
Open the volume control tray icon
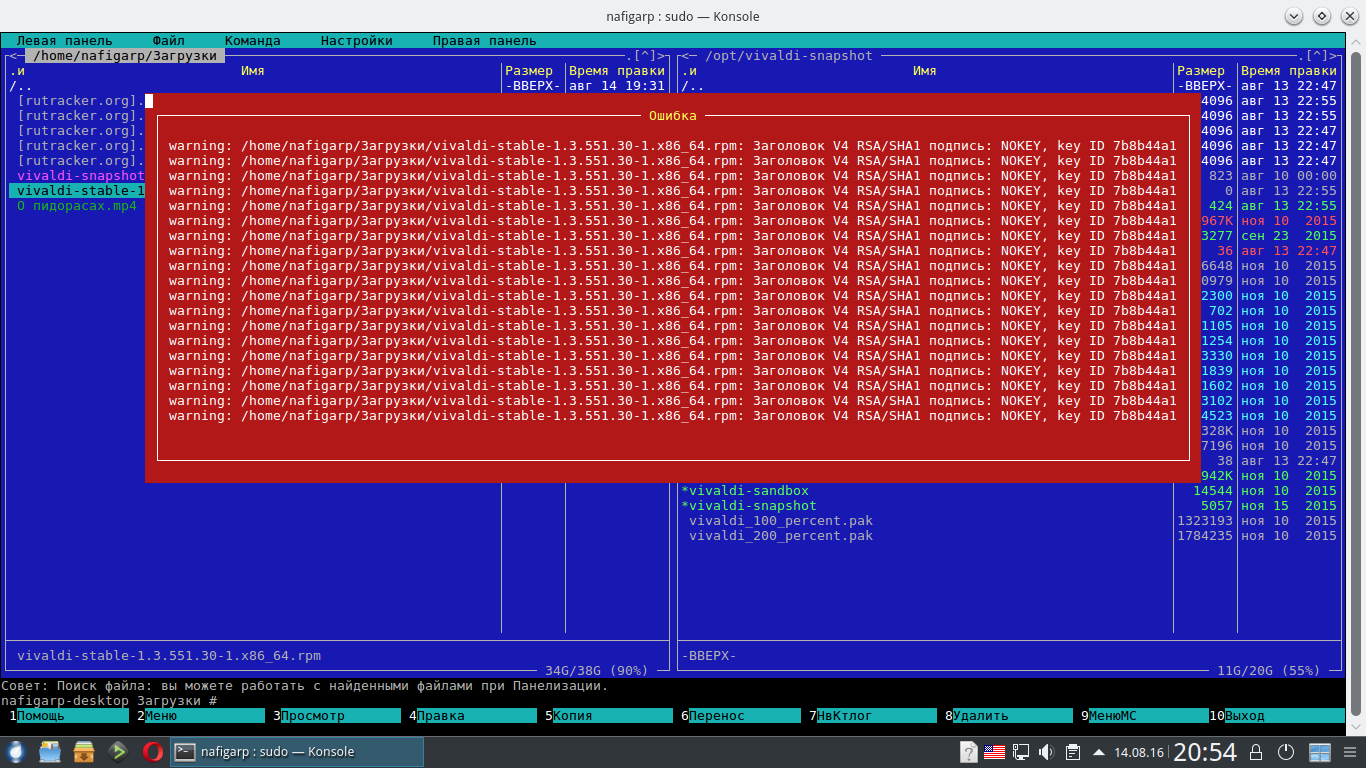click(x=1047, y=752)
